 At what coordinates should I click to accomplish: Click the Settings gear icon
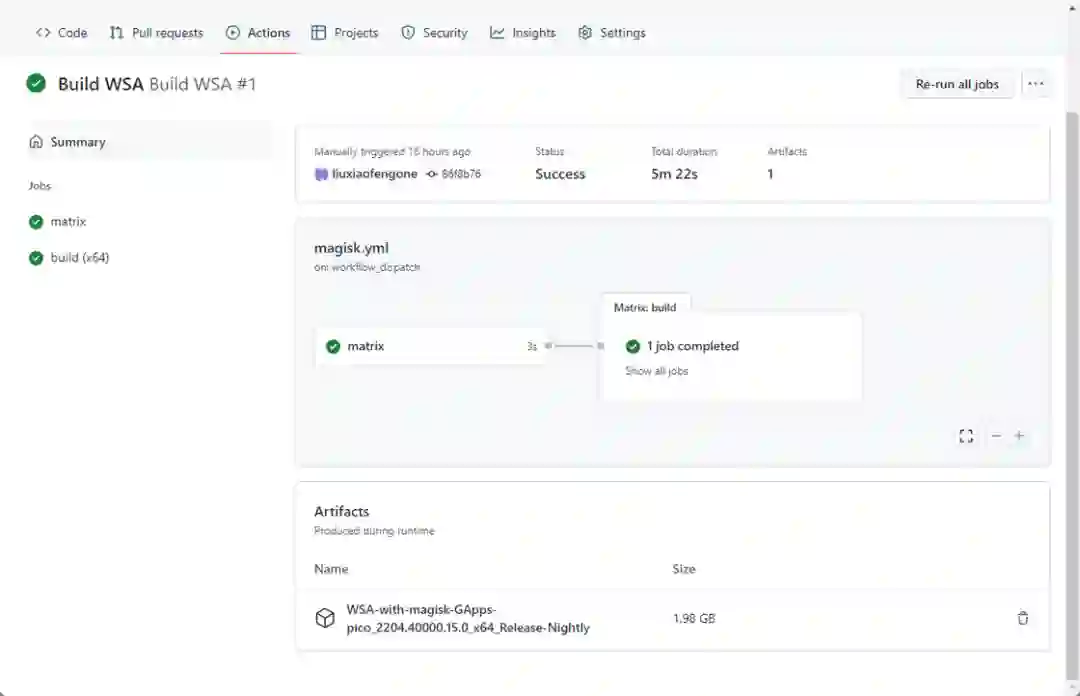coord(585,32)
